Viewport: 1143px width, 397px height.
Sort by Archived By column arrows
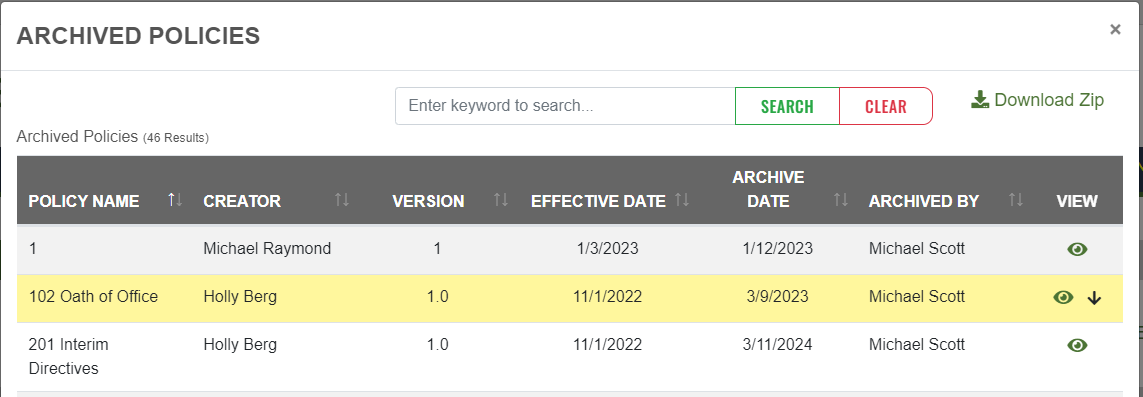tap(1016, 200)
